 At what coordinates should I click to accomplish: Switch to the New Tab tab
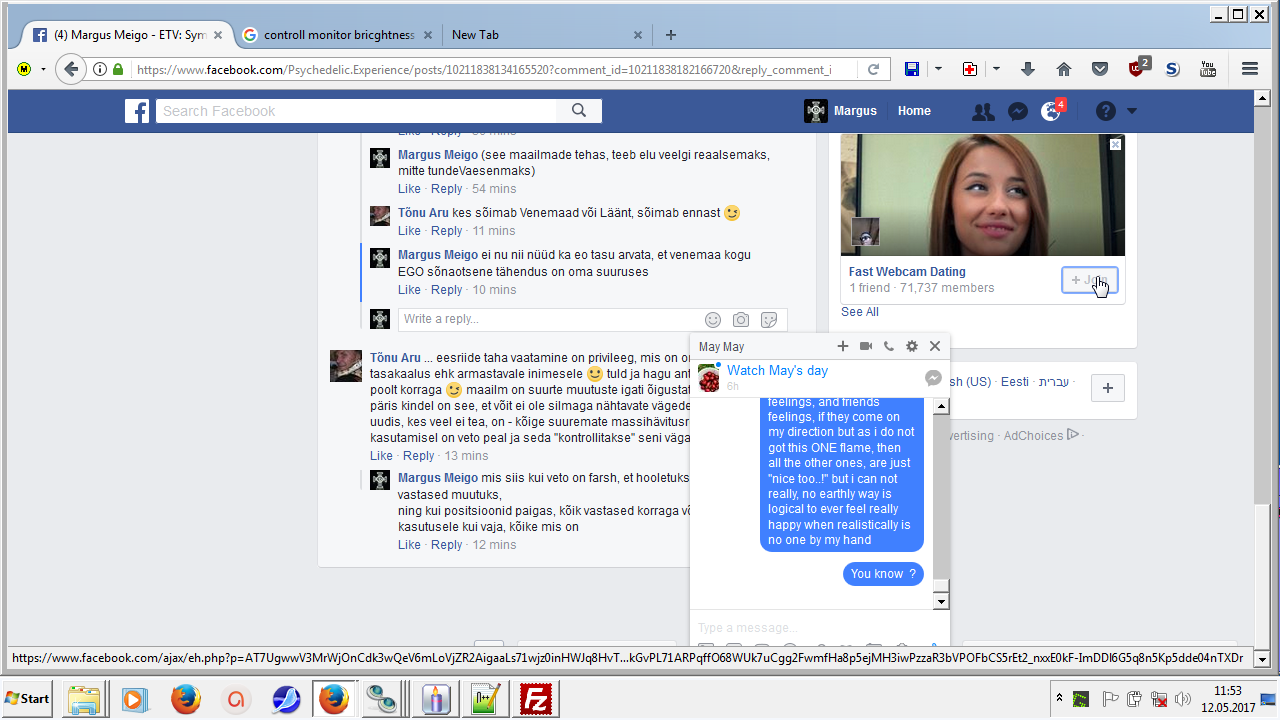pyautogui.click(x=543, y=35)
